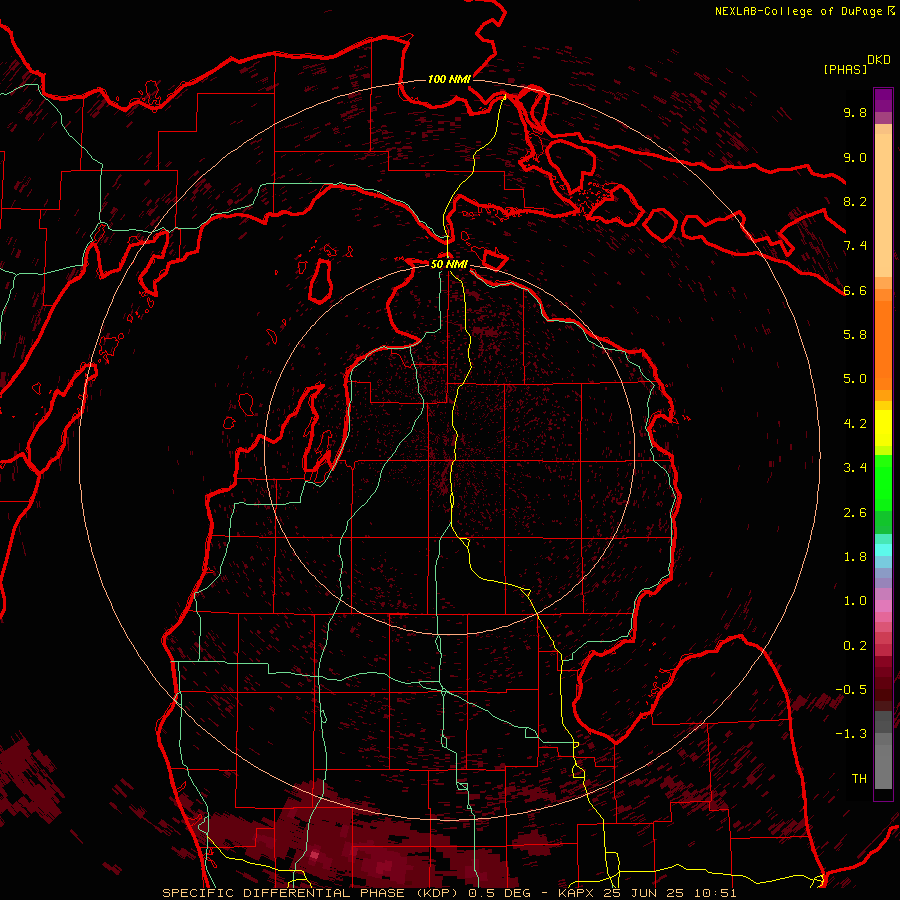
Task: Pick the yellow segment of the color bar
Action: tap(883, 428)
